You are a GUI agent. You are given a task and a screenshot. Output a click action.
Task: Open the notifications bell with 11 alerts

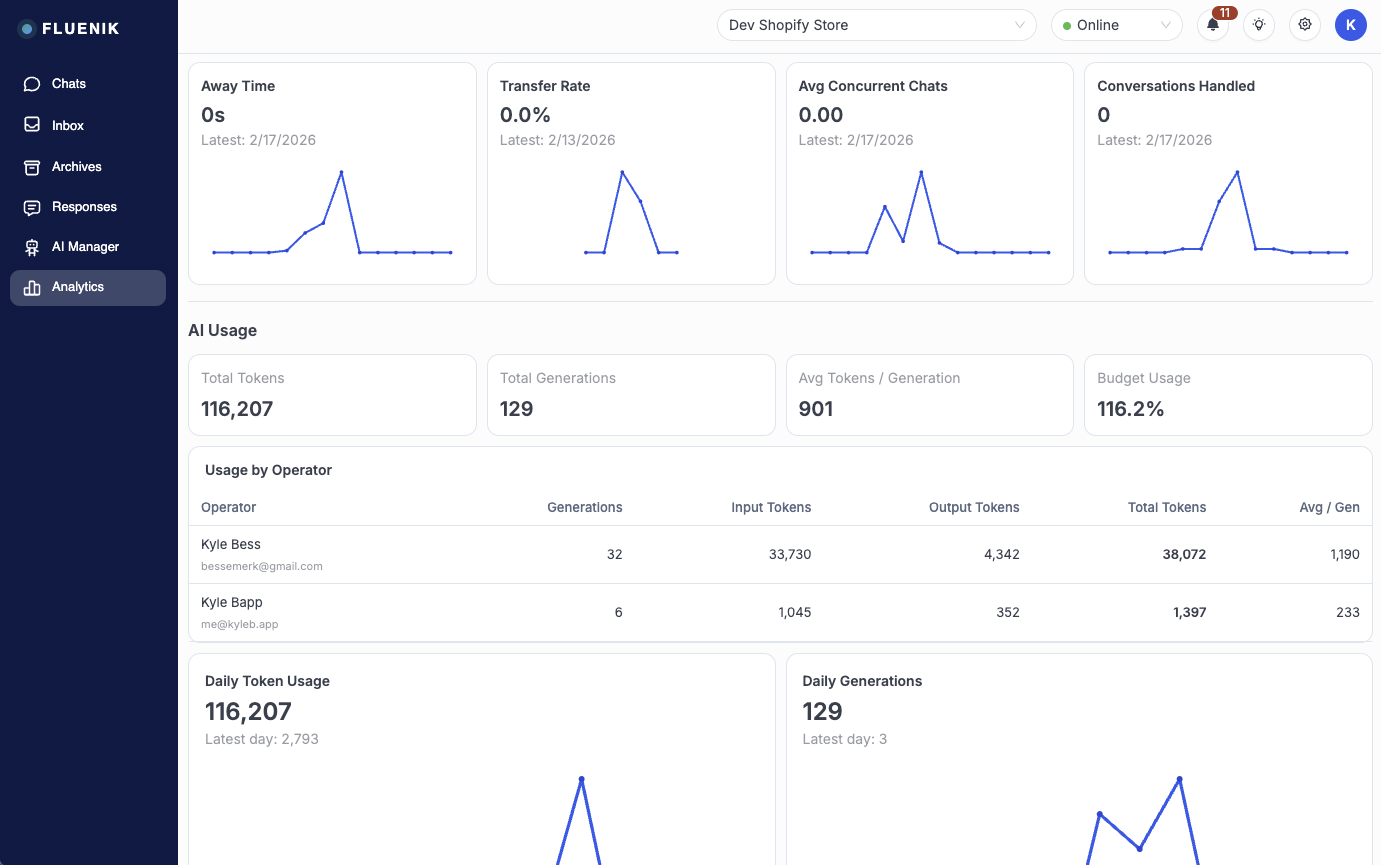tap(1213, 25)
